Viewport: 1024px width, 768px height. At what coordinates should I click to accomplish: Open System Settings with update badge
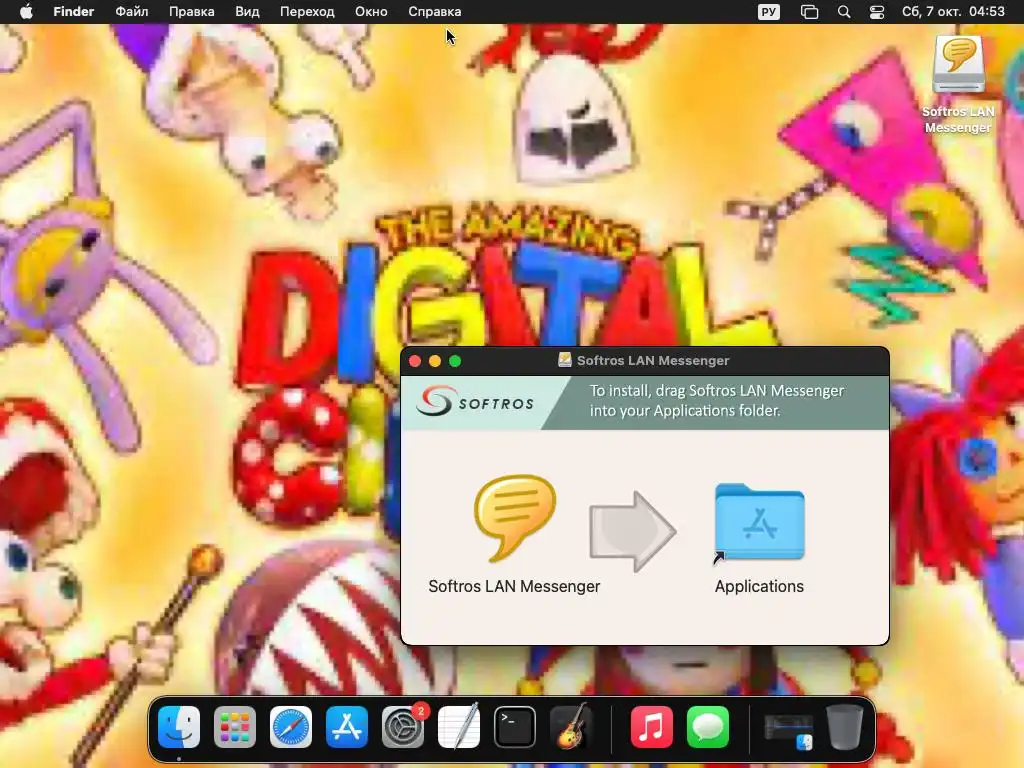(403, 726)
